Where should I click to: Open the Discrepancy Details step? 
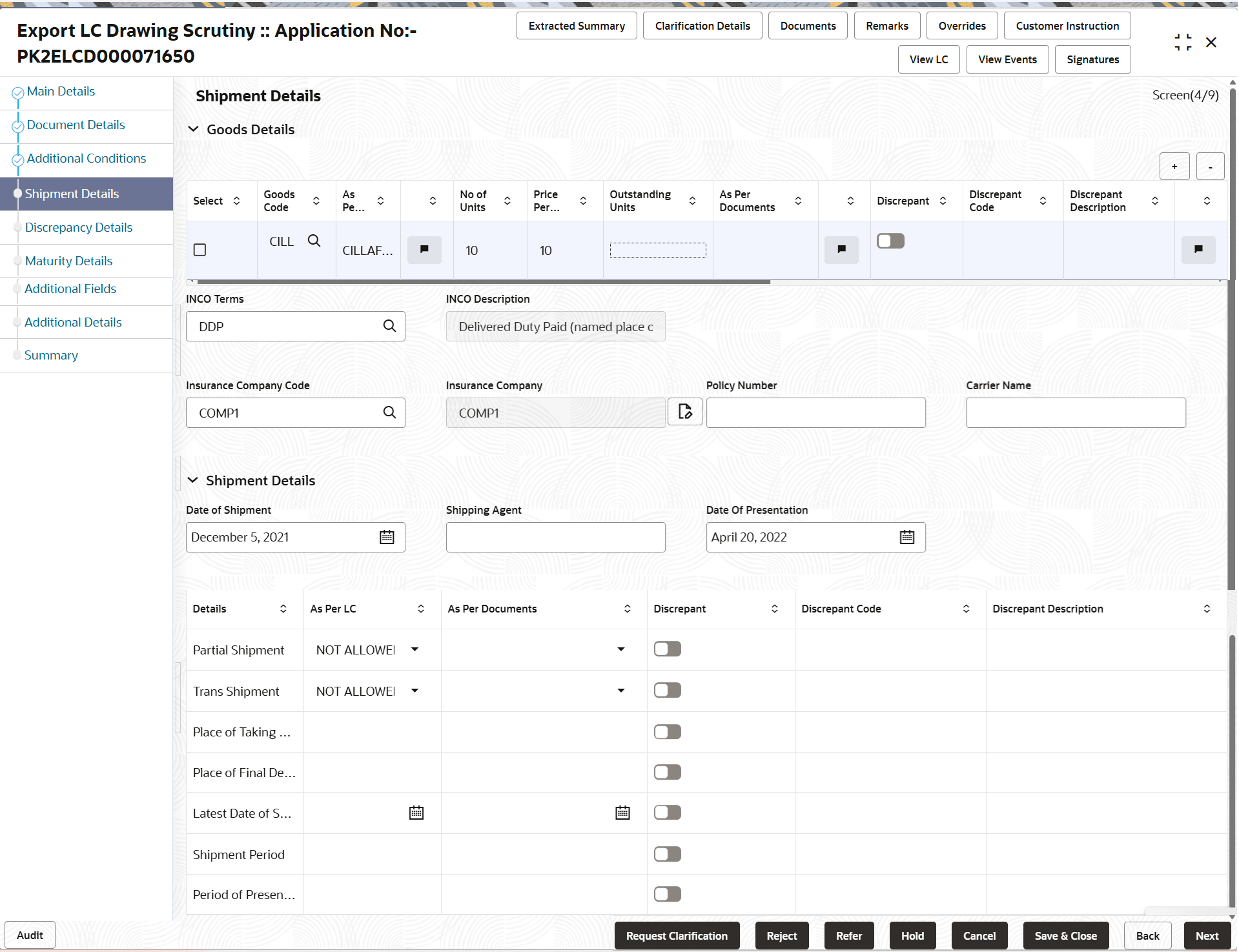pos(79,228)
